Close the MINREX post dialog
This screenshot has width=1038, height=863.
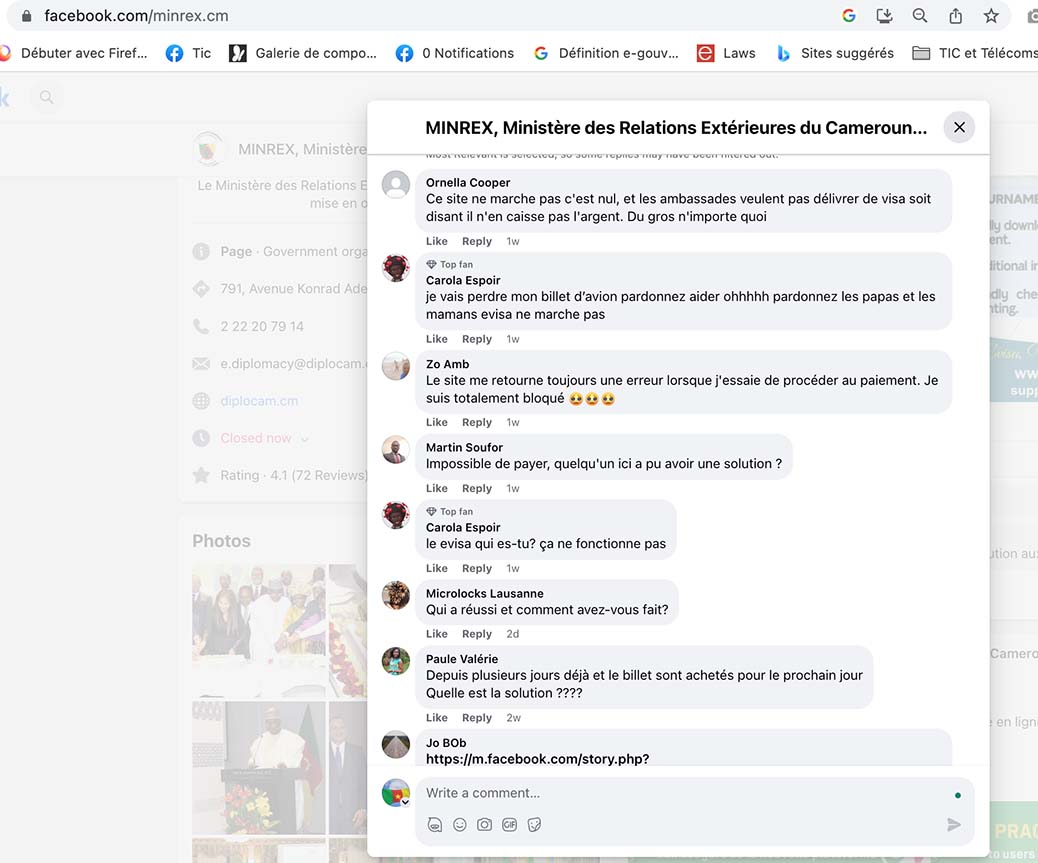coord(959,127)
